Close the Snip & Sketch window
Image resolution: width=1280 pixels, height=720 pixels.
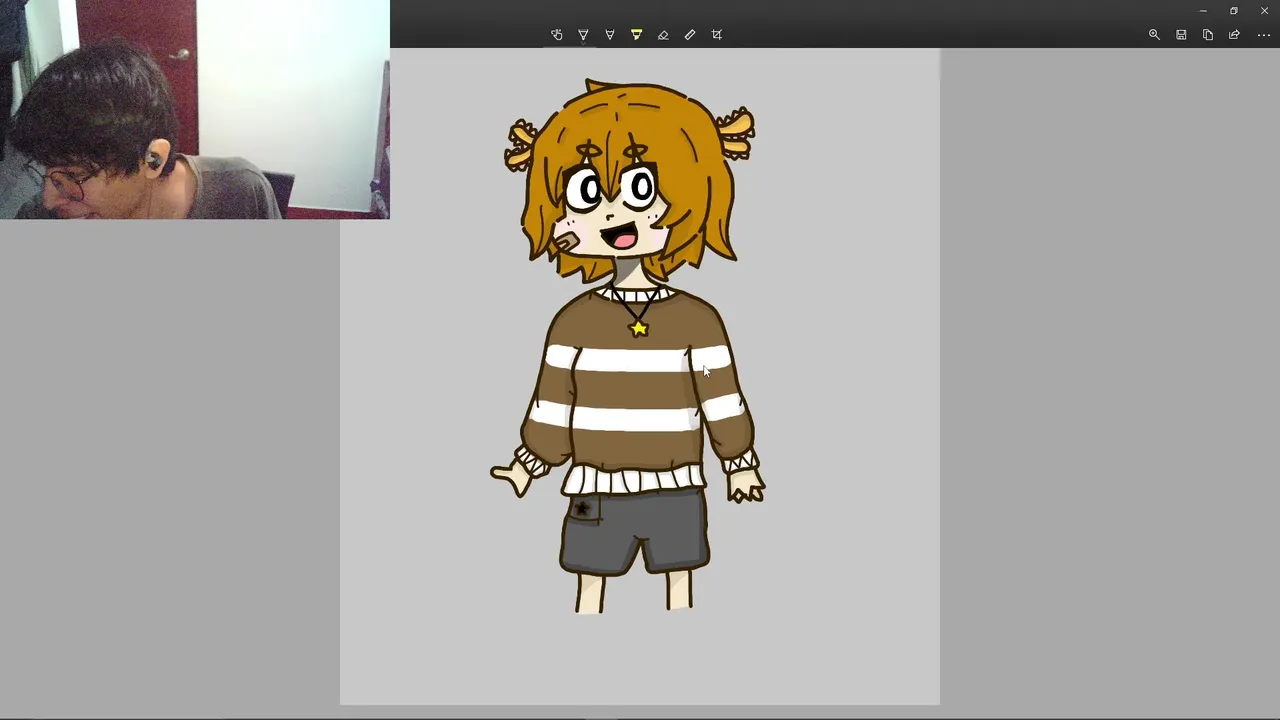click(1264, 11)
